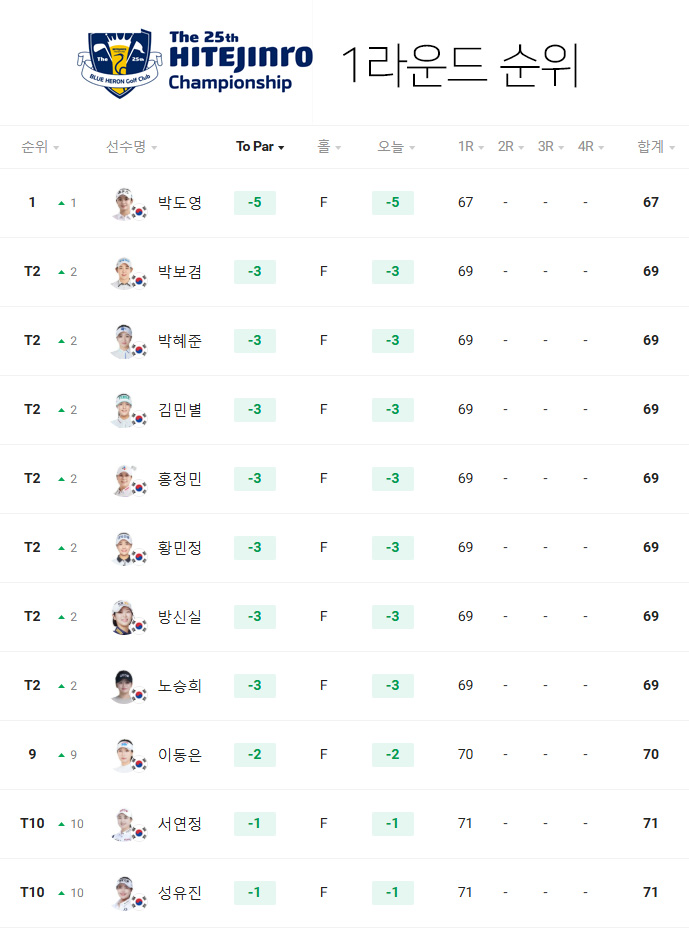Sort by 홀 column header
The height and width of the screenshot is (932, 689).
[x=329, y=147]
